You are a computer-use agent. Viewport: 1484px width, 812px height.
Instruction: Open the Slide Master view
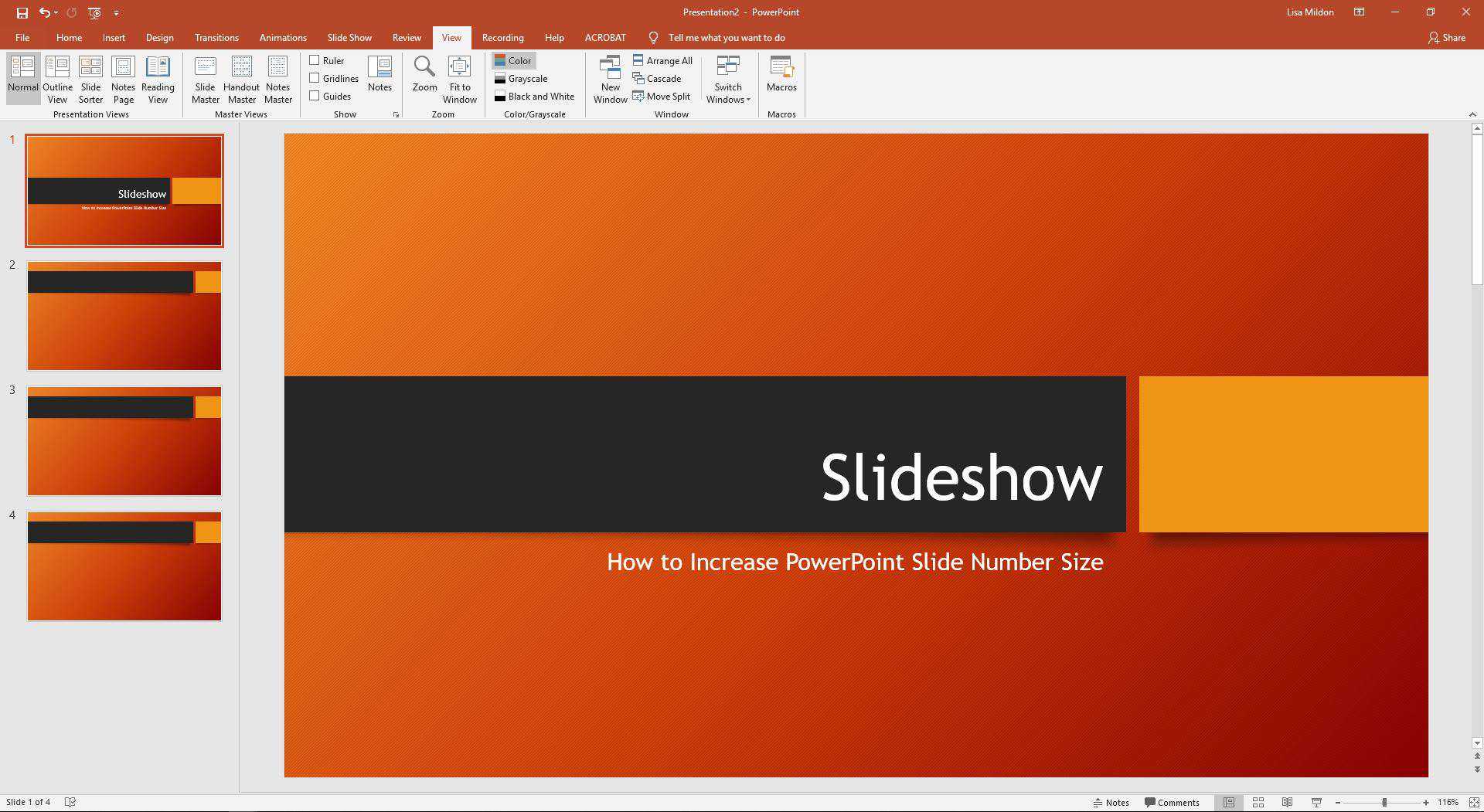point(205,77)
